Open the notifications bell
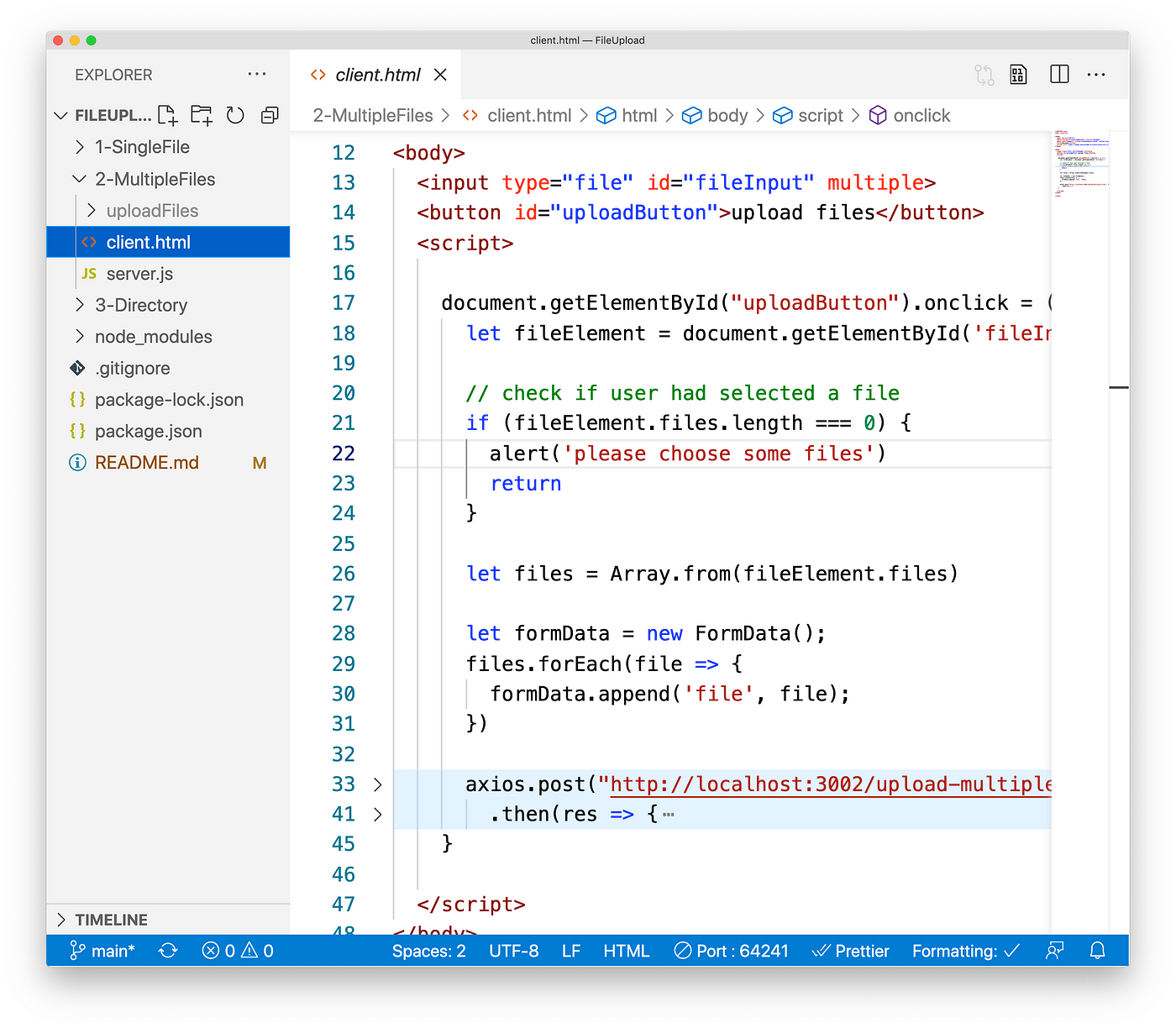 [1097, 951]
